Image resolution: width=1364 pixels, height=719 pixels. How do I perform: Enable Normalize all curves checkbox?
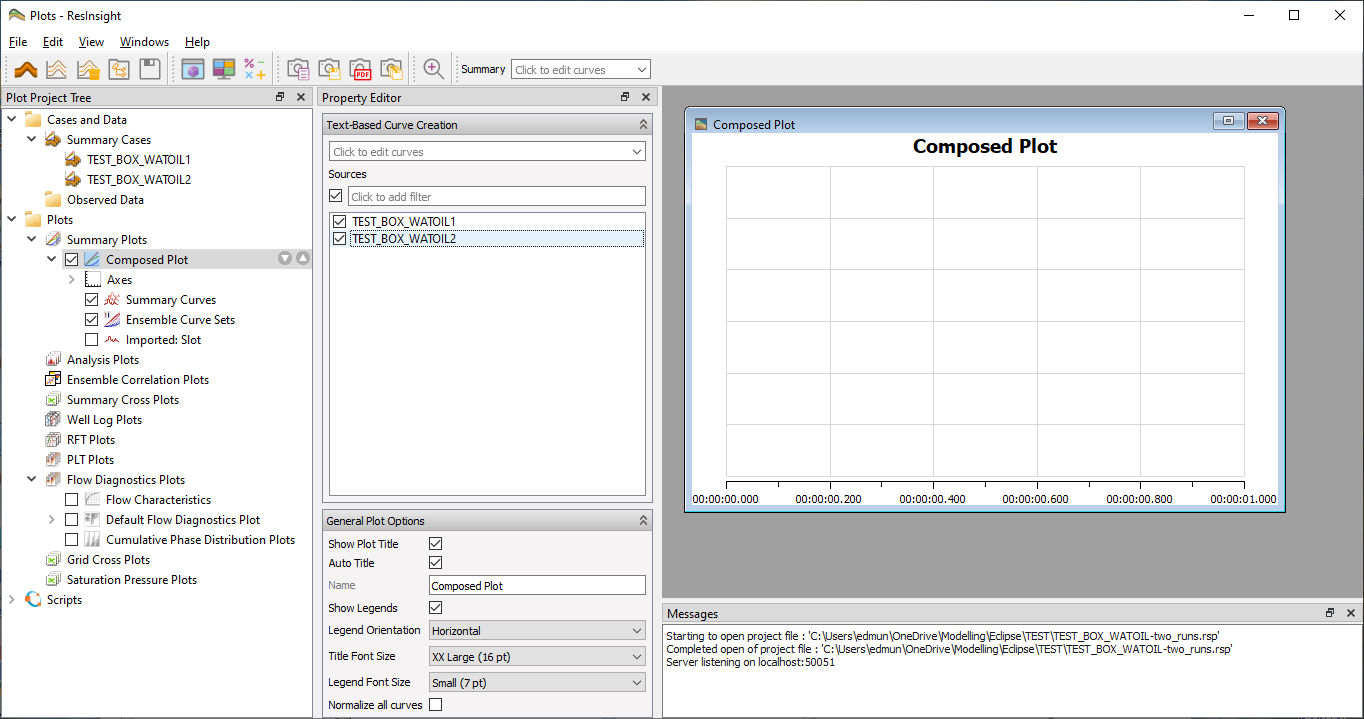[435, 705]
